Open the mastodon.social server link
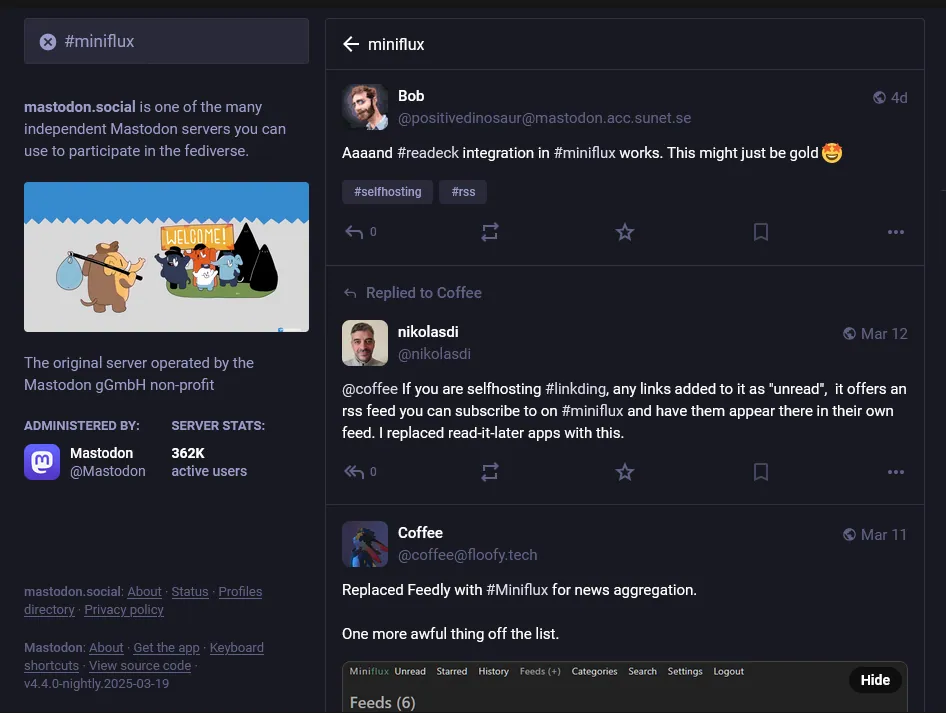Screen dimensions: 946x713 click(x=80, y=107)
